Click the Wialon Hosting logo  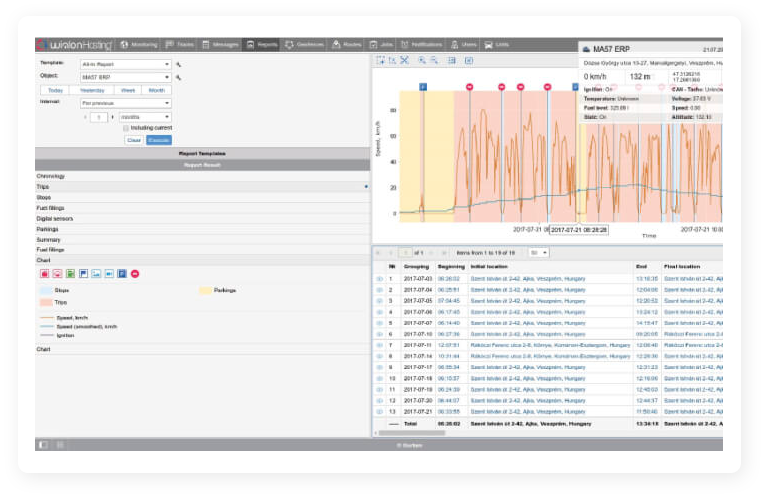[74, 45]
